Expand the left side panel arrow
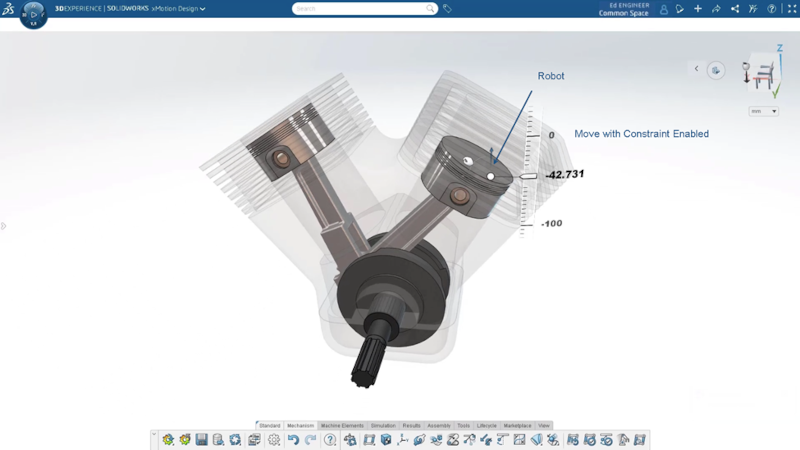Image resolution: width=800 pixels, height=450 pixels. tap(4, 226)
